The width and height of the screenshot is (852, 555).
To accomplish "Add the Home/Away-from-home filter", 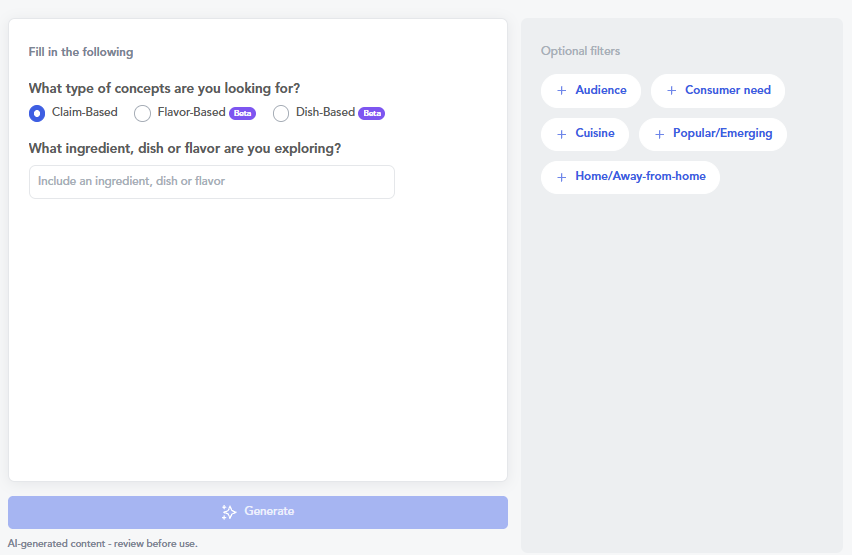I will pos(630,177).
